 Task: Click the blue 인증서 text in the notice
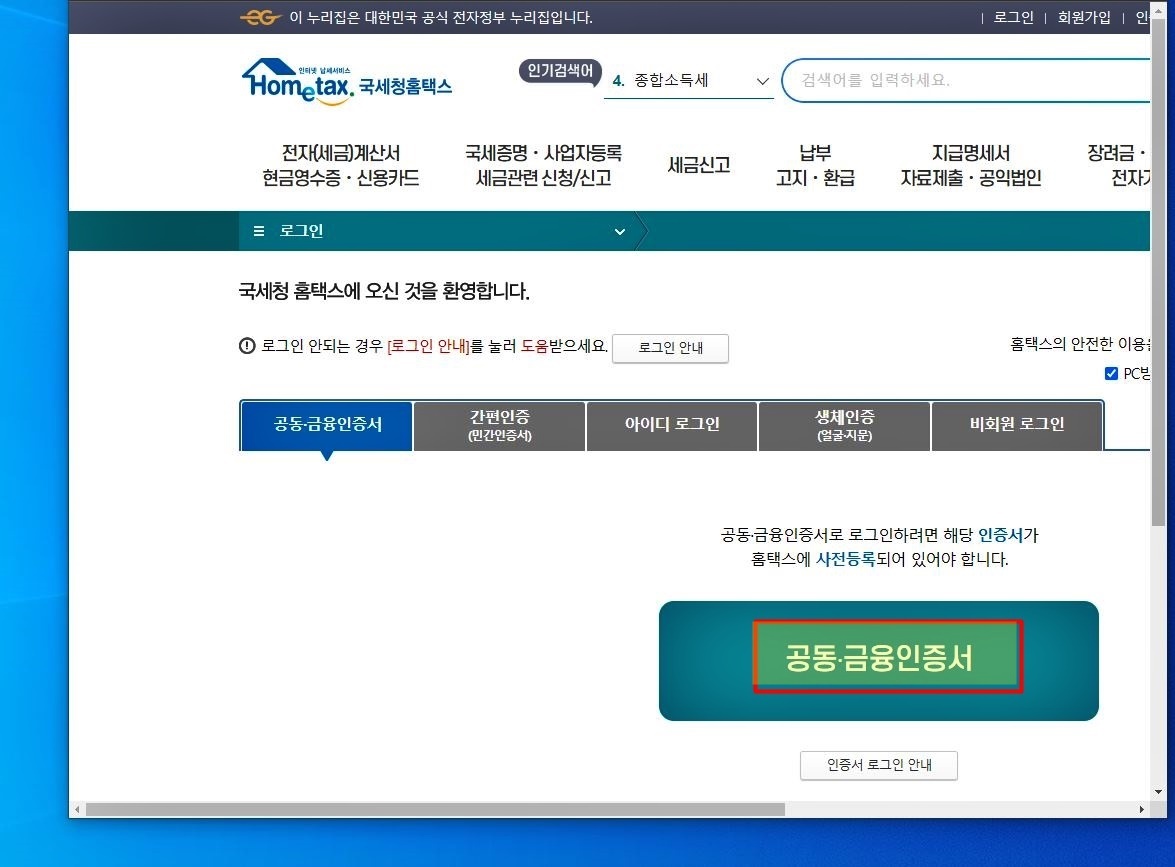click(x=1000, y=535)
